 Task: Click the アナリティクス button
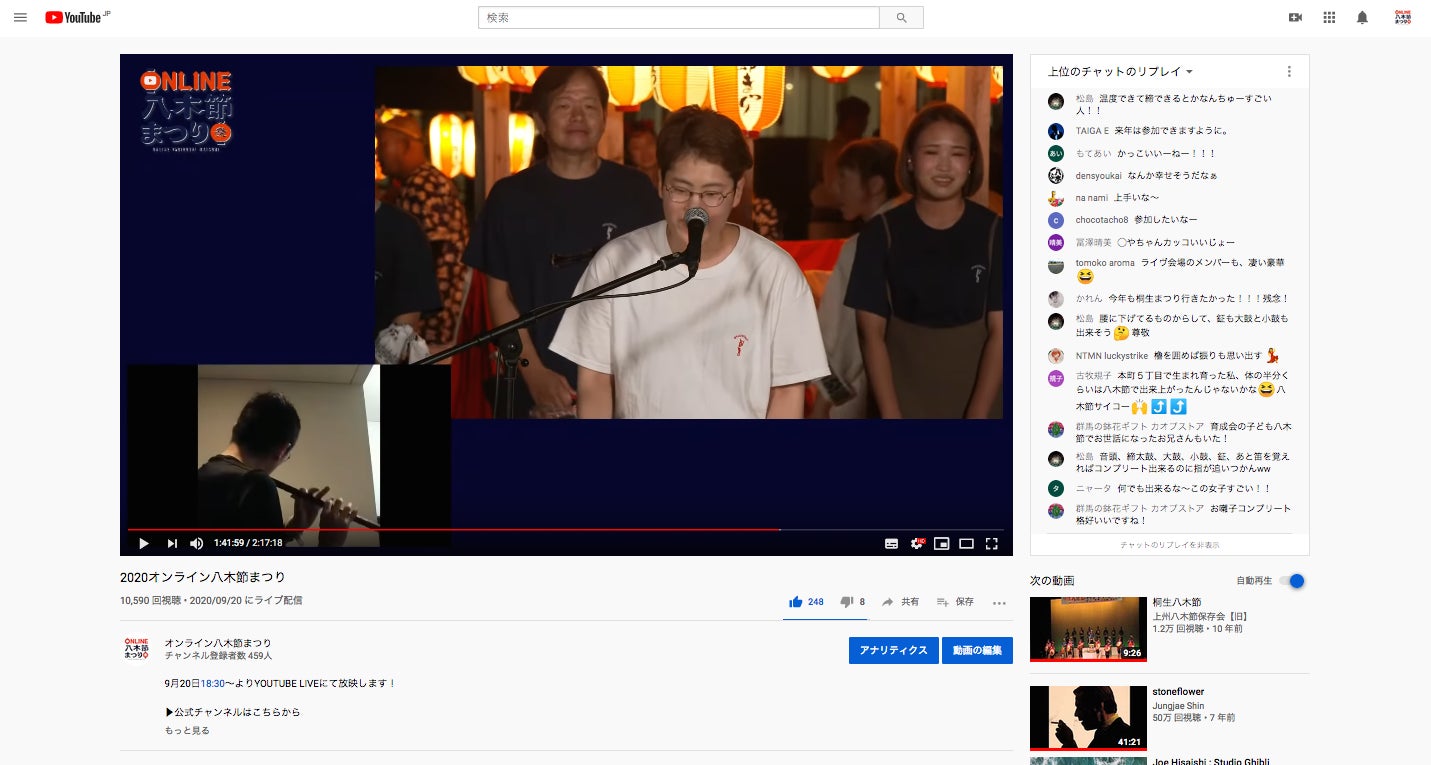tap(893, 650)
